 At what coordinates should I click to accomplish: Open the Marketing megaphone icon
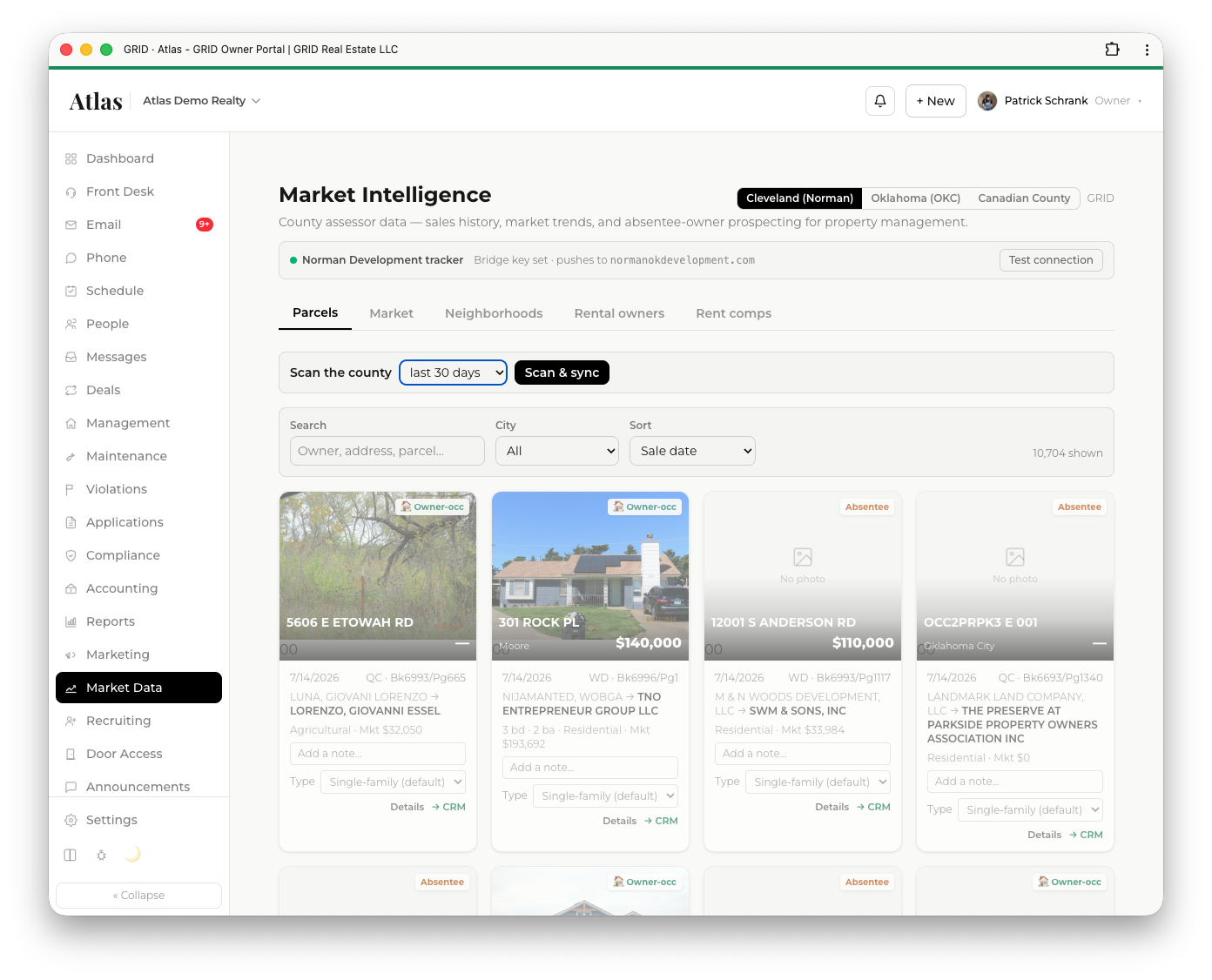[71, 654]
